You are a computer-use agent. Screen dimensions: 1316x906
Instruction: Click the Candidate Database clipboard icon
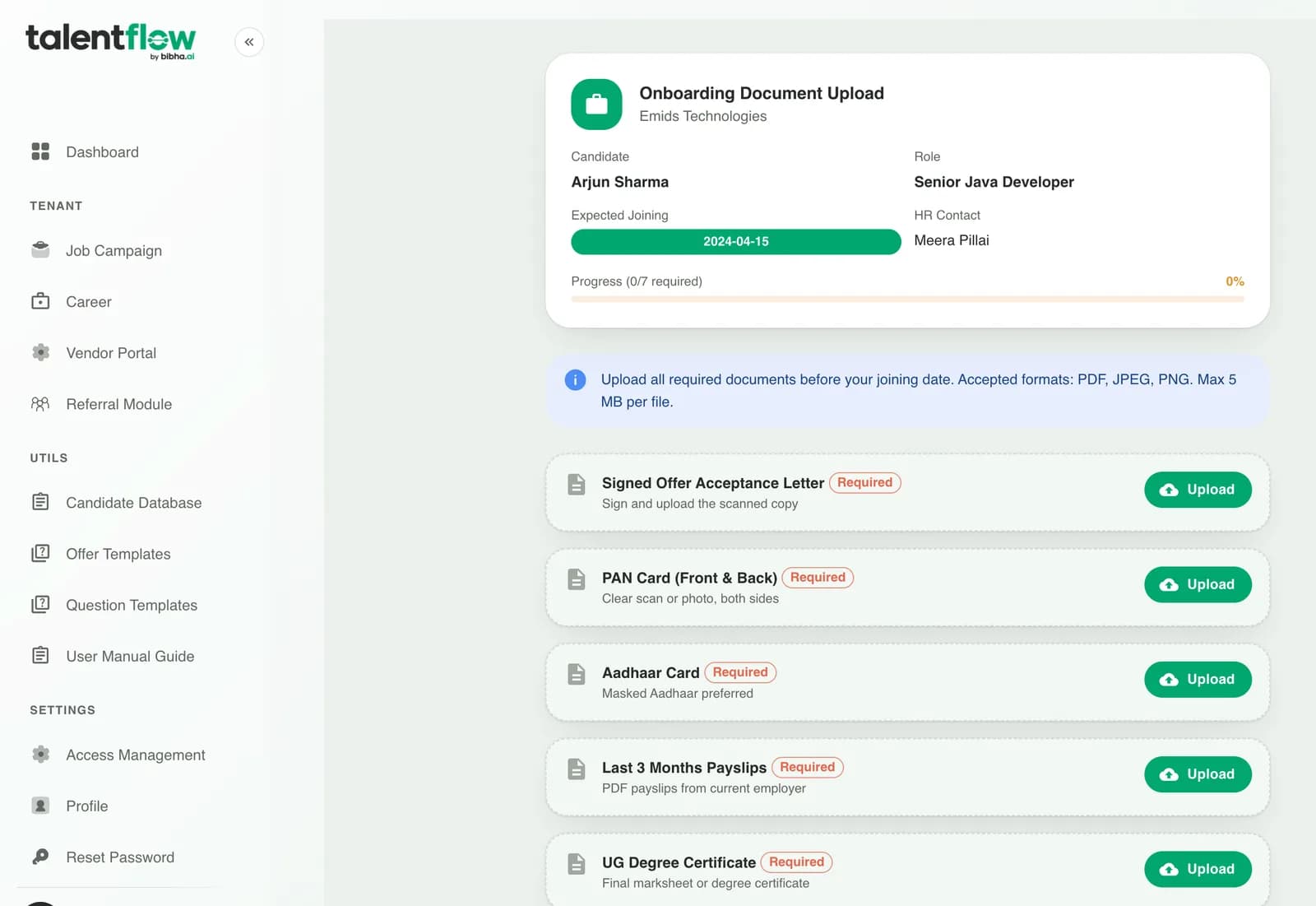pyautogui.click(x=40, y=502)
